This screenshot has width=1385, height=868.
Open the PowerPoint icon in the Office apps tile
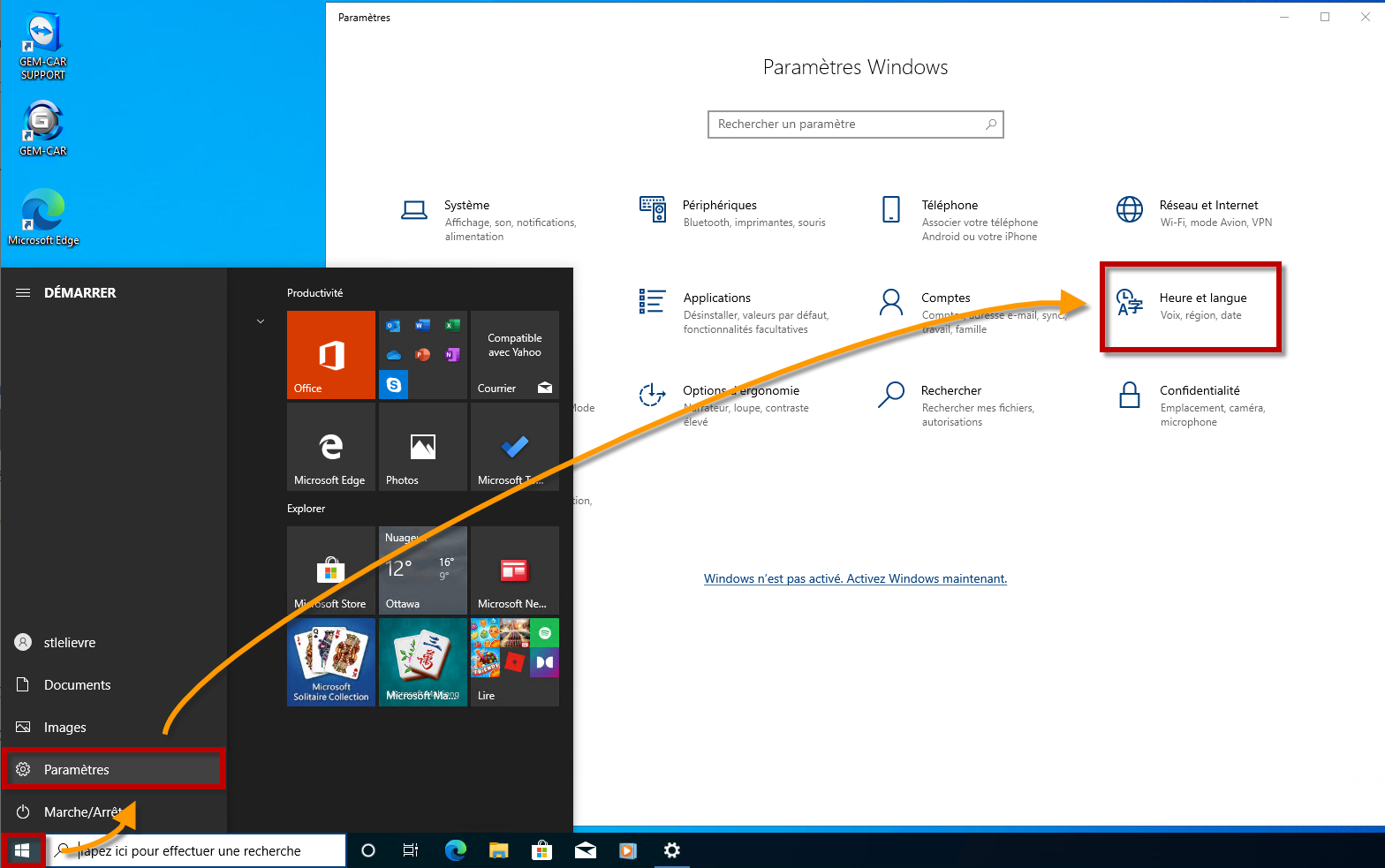point(422,355)
